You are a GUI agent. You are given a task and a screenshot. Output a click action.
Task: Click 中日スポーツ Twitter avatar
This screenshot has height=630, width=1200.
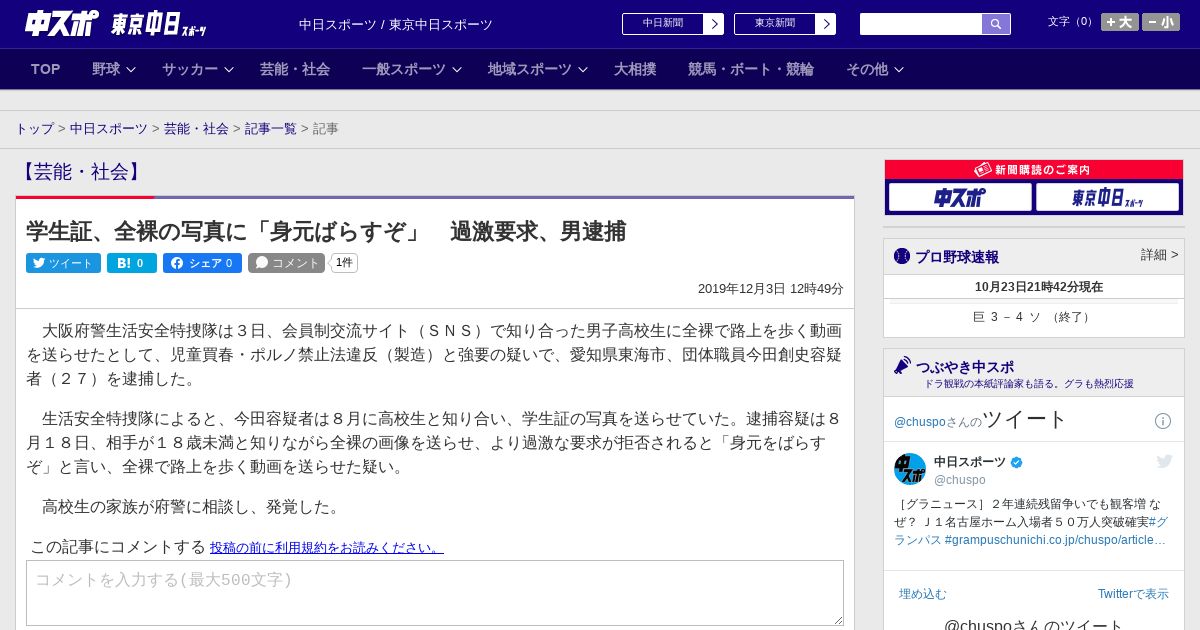(x=910, y=469)
